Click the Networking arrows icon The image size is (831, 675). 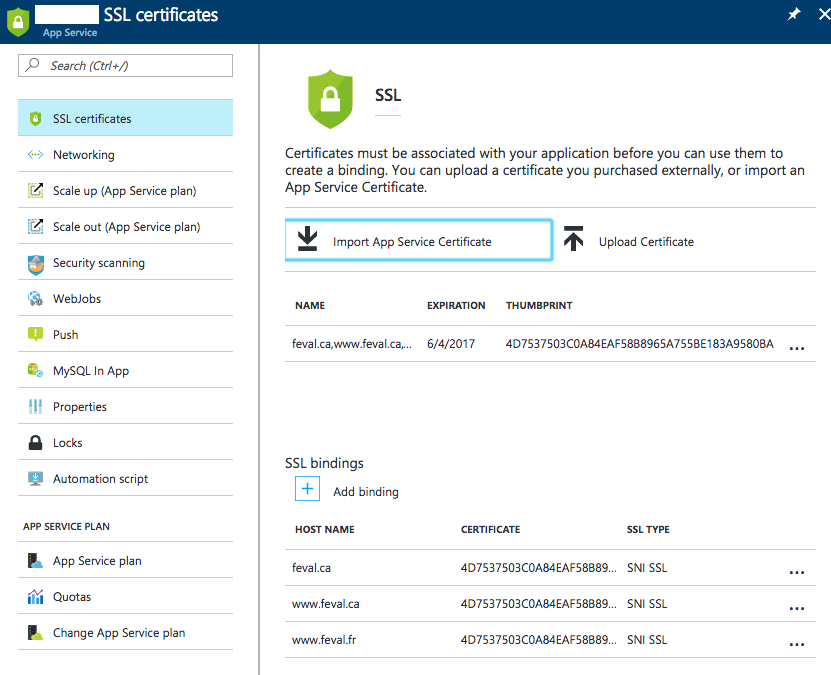pos(36,155)
